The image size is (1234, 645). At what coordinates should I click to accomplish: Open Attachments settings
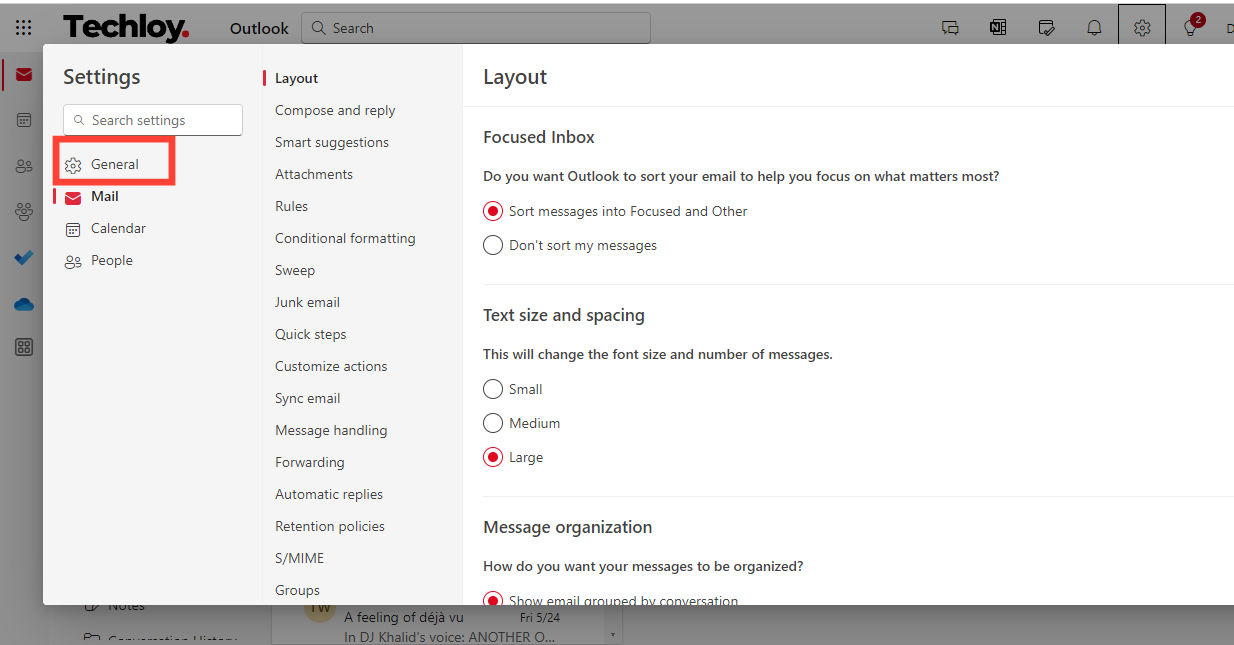click(314, 174)
